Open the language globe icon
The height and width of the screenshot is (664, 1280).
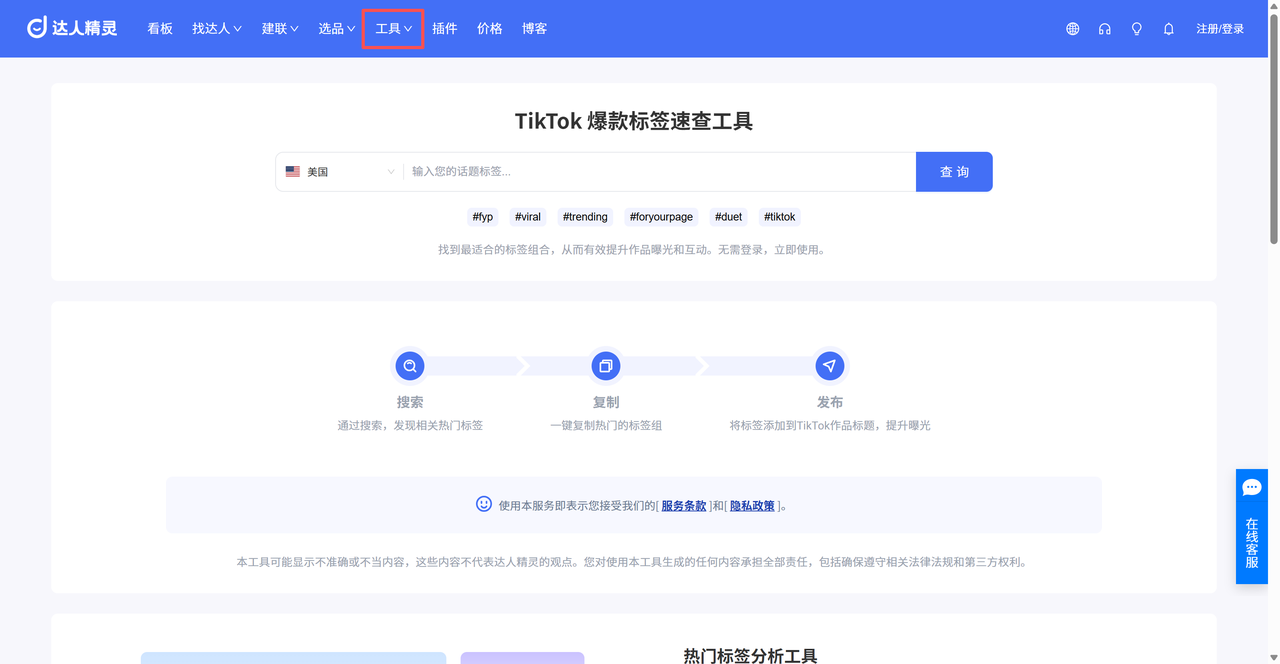click(x=1072, y=29)
